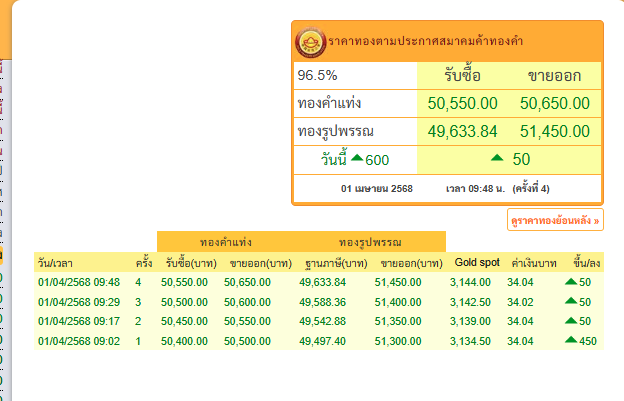Click the Gold spot value 3,144.00
This screenshot has height=401, width=624.
470,282
